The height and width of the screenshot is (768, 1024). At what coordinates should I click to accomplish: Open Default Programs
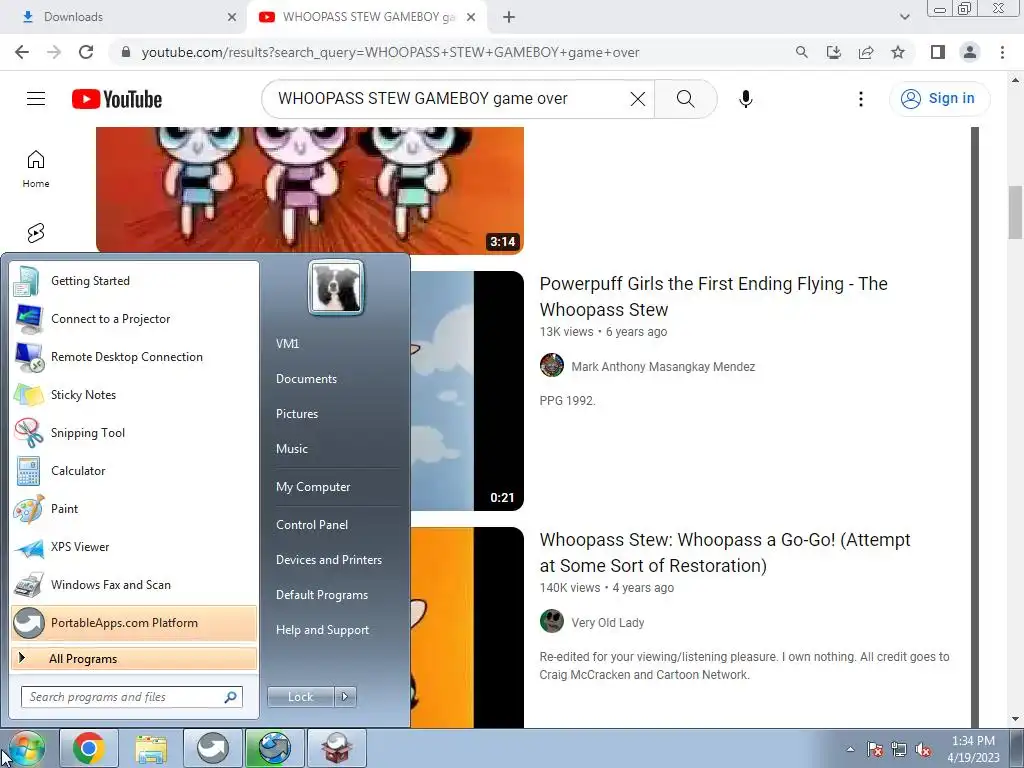[x=322, y=595]
